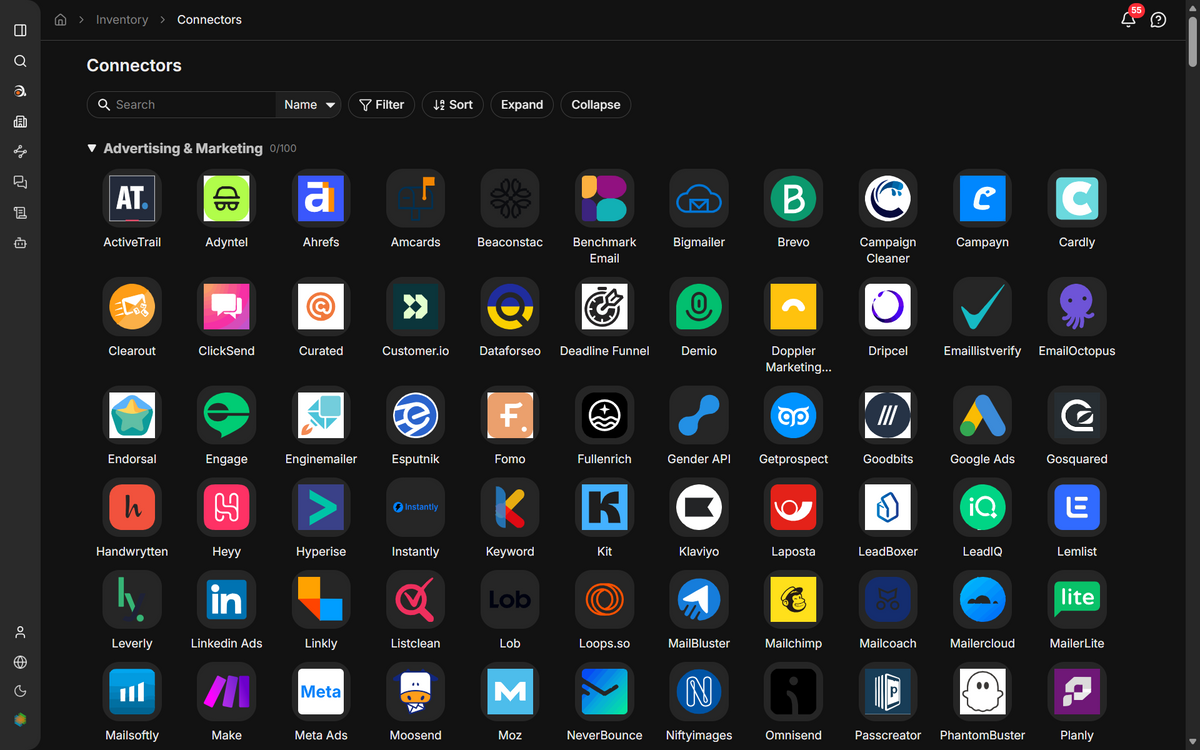Go to the home breadcrumb icon
Screen dimensions: 1200x750
pyautogui.click(x=61, y=20)
